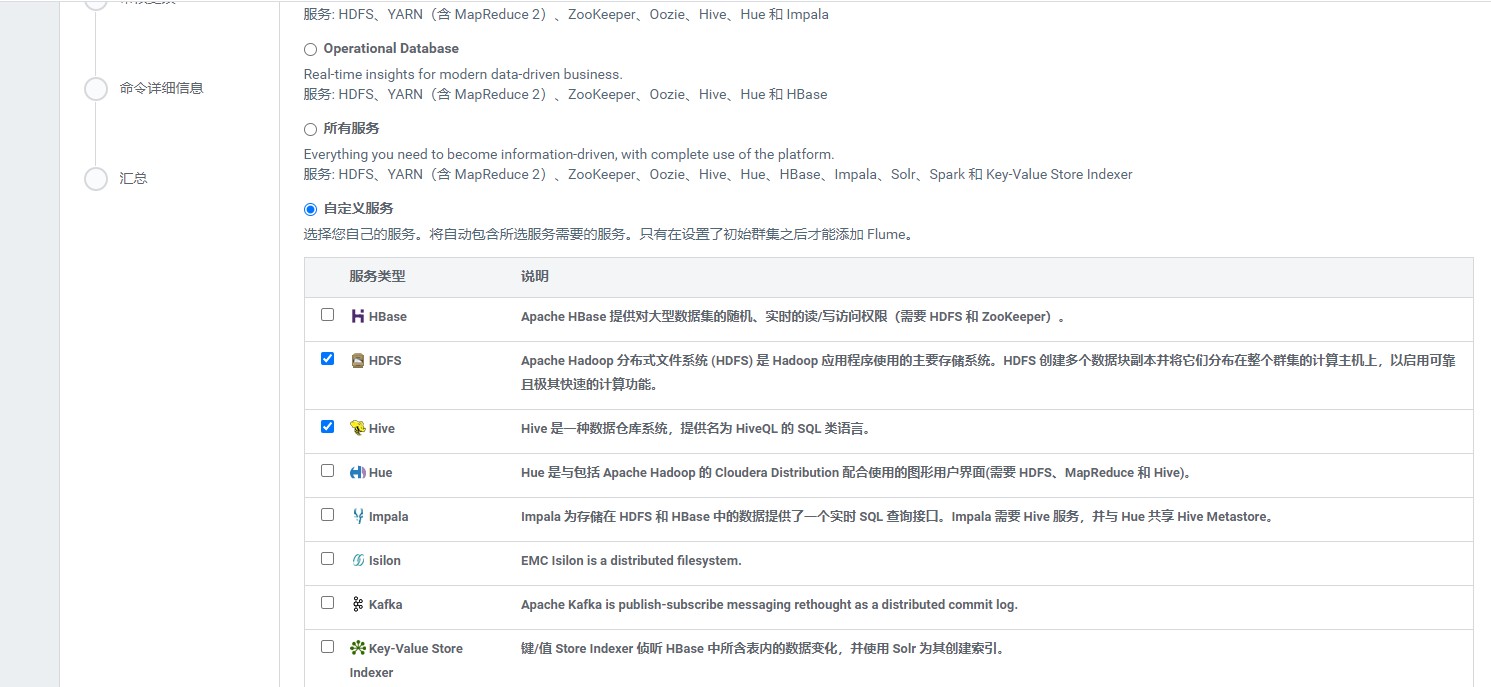The image size is (1491, 687).
Task: Check the Isilon service checkbox
Action: pyautogui.click(x=327, y=558)
